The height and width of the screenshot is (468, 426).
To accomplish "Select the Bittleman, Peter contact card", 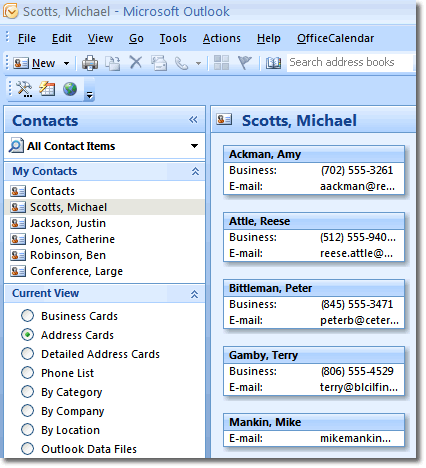I will click(314, 304).
